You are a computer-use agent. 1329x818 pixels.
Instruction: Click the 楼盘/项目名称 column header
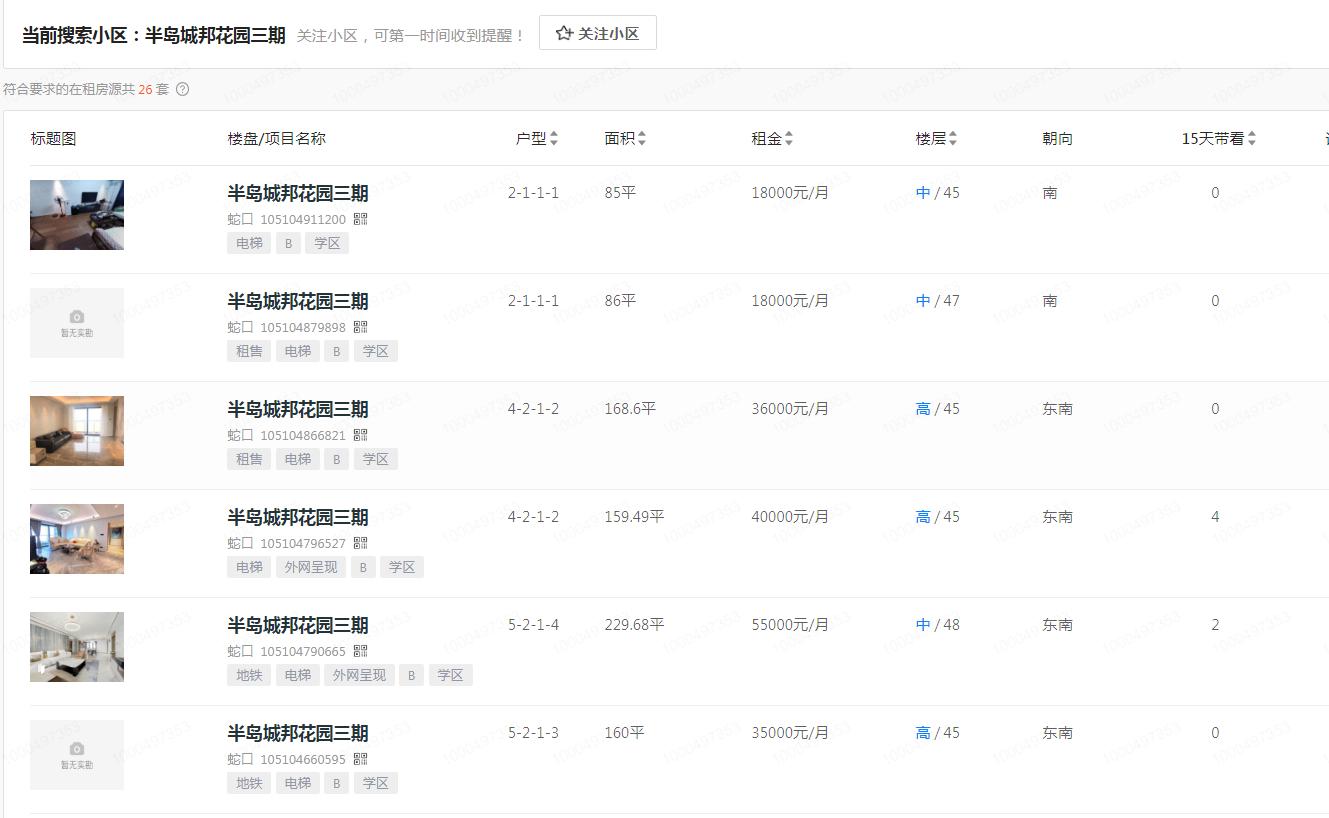(277, 139)
